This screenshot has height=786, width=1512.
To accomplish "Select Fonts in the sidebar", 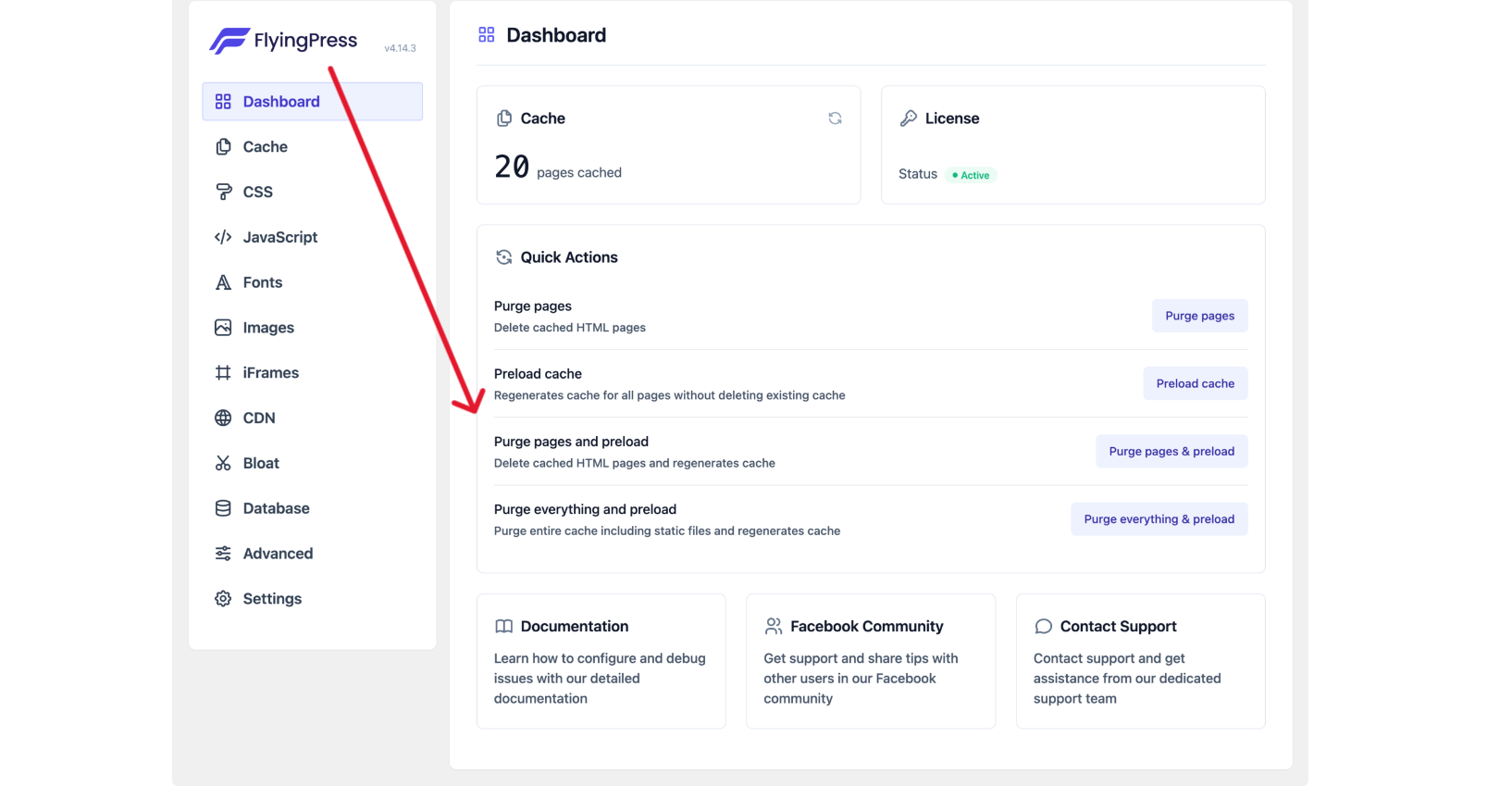I will (313, 282).
